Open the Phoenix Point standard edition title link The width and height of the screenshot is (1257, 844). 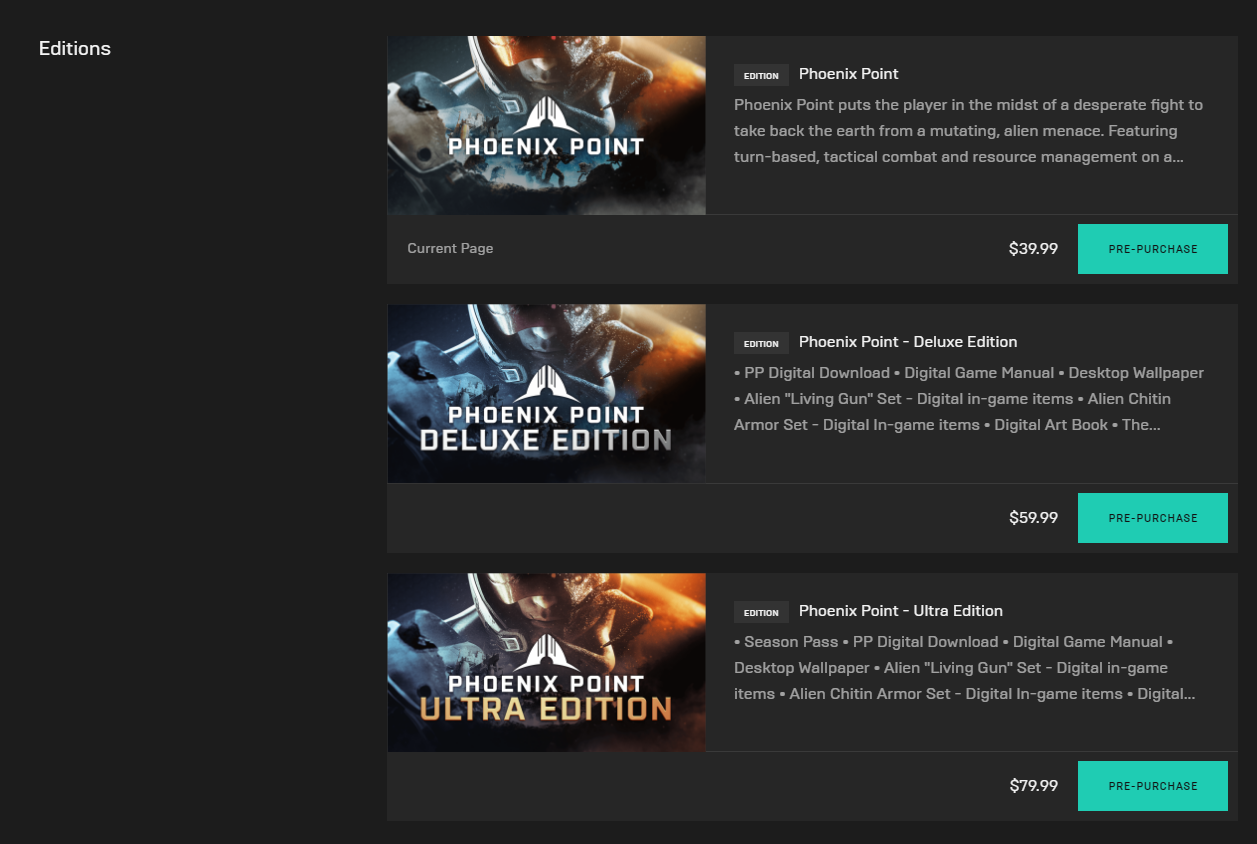coord(848,74)
